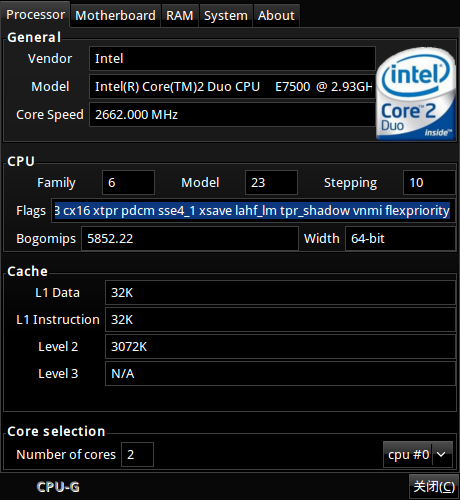Click the Level 2 field 3072K
This screenshot has height=500, width=460.
point(280,347)
